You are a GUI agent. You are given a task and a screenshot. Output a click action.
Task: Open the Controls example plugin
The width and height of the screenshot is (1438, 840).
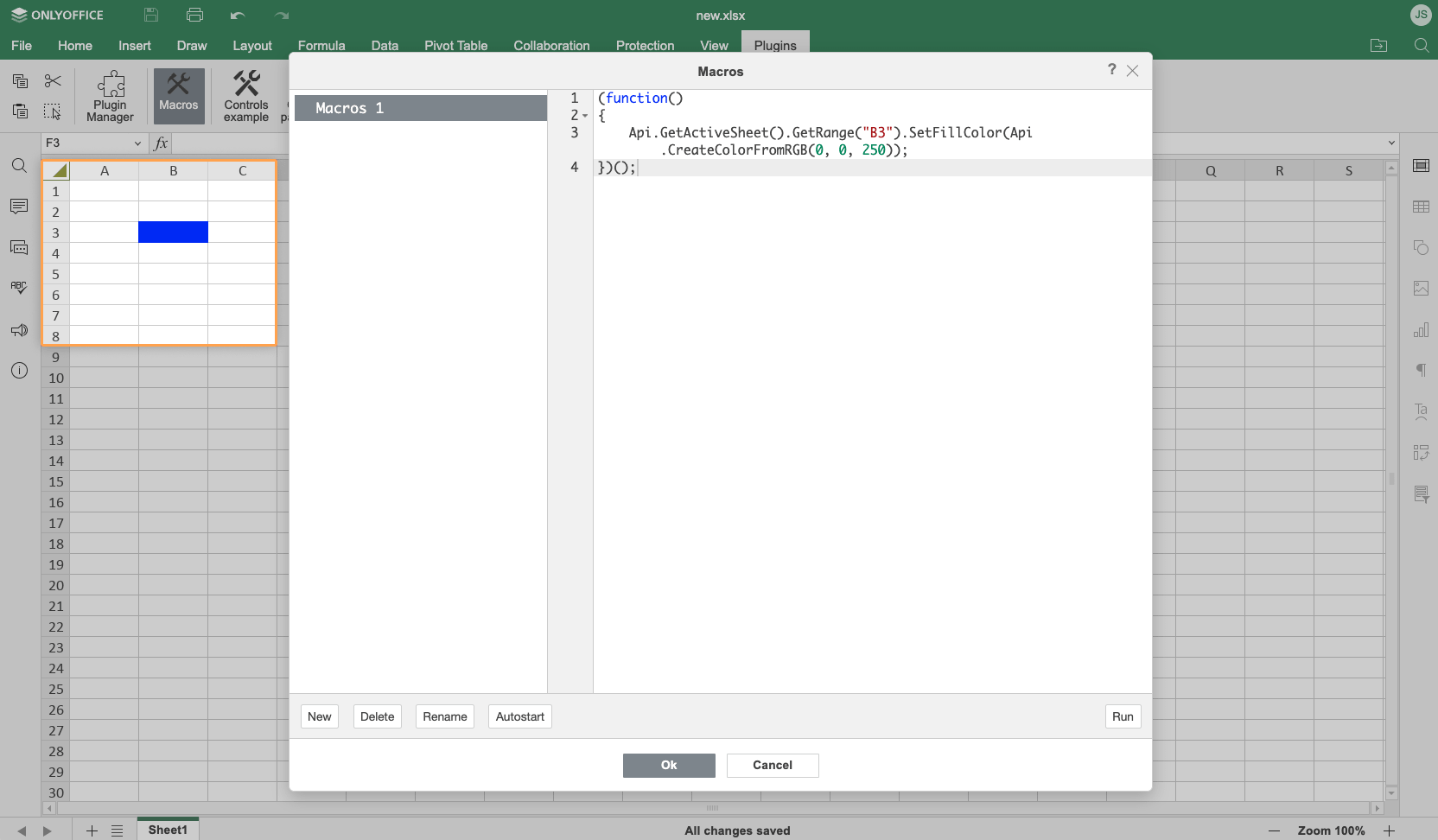point(246,96)
